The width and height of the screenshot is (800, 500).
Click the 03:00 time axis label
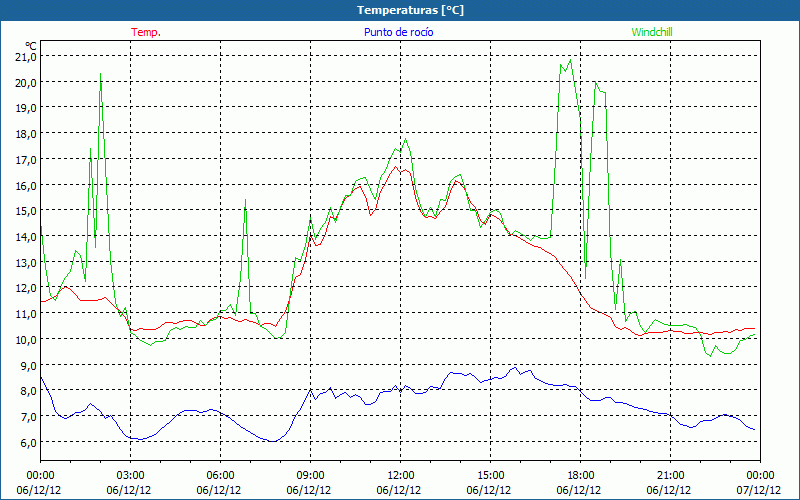(x=131, y=476)
